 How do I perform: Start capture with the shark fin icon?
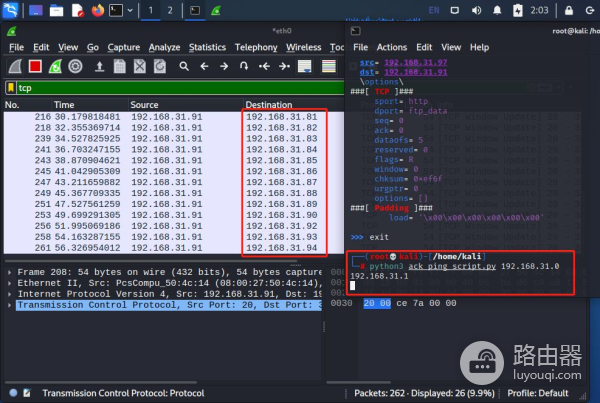13,67
